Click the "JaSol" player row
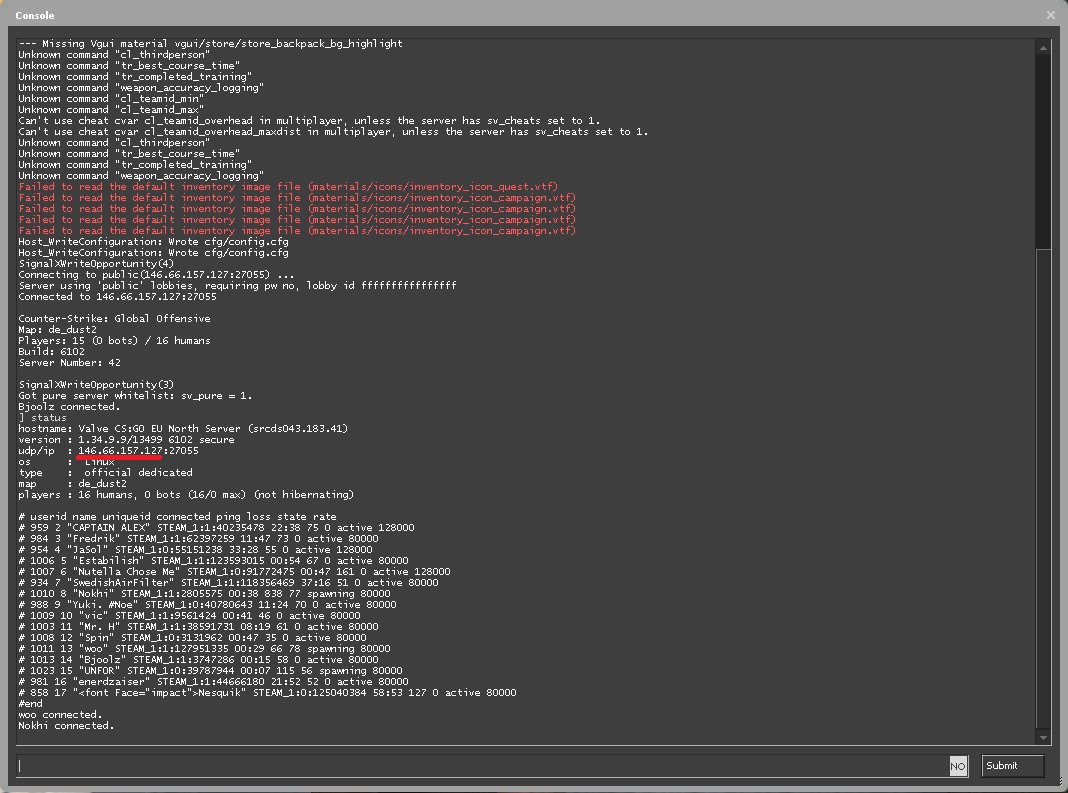1068x793 pixels. [195, 550]
